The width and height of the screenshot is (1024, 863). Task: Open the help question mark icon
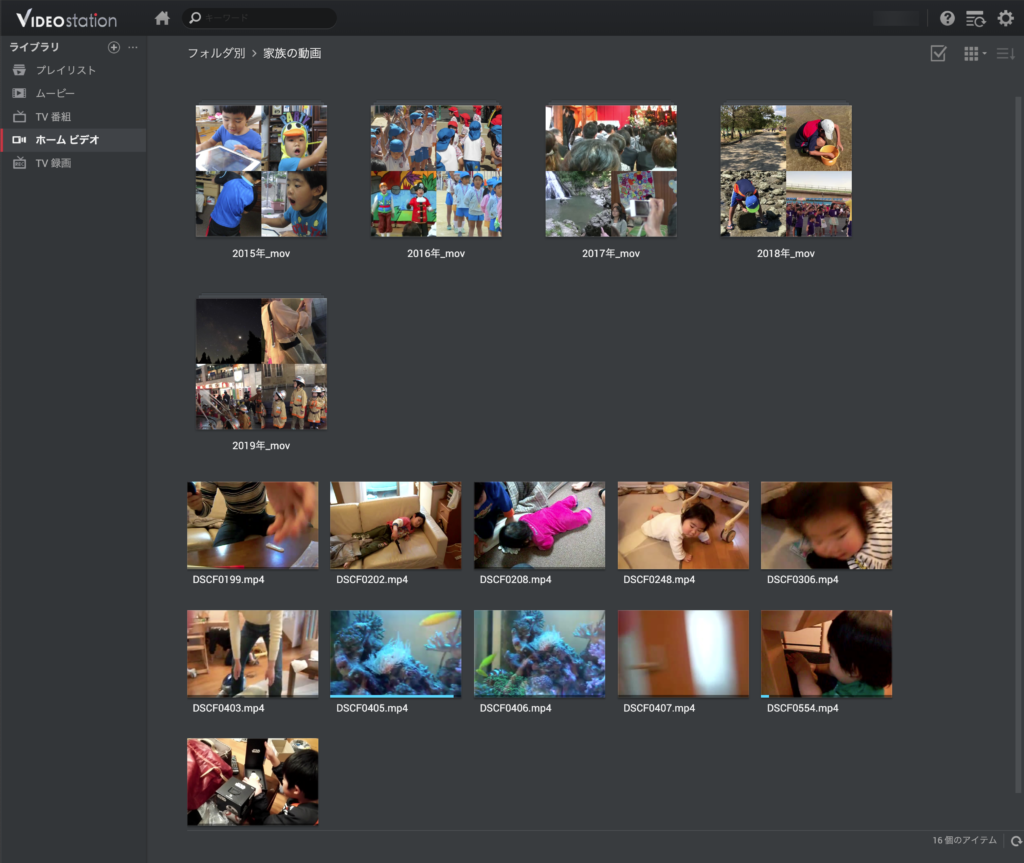pos(946,18)
